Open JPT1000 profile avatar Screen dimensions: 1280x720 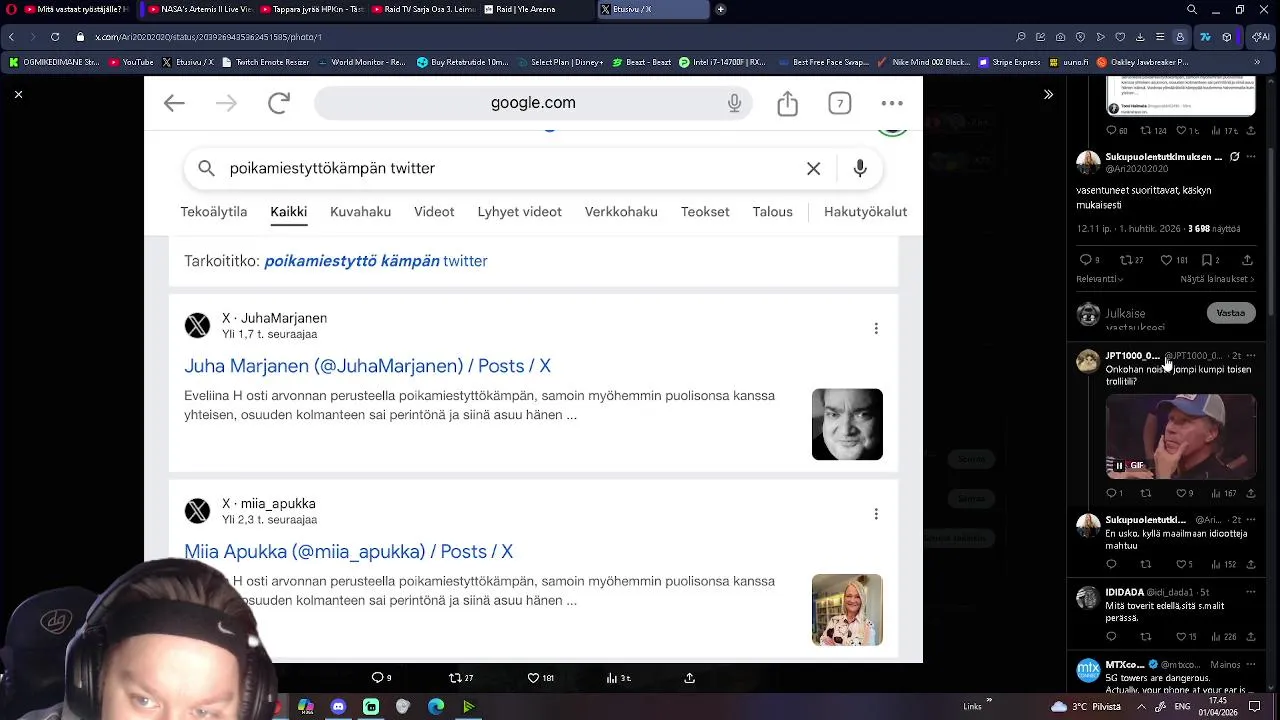tap(1087, 361)
